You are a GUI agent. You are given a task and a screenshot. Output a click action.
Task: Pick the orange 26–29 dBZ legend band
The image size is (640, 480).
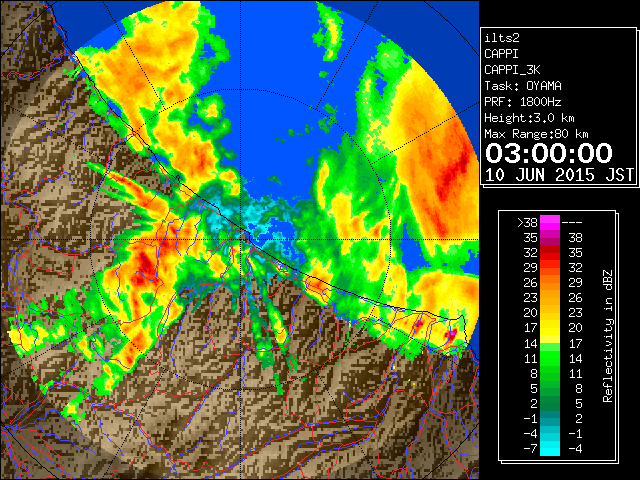[550, 283]
